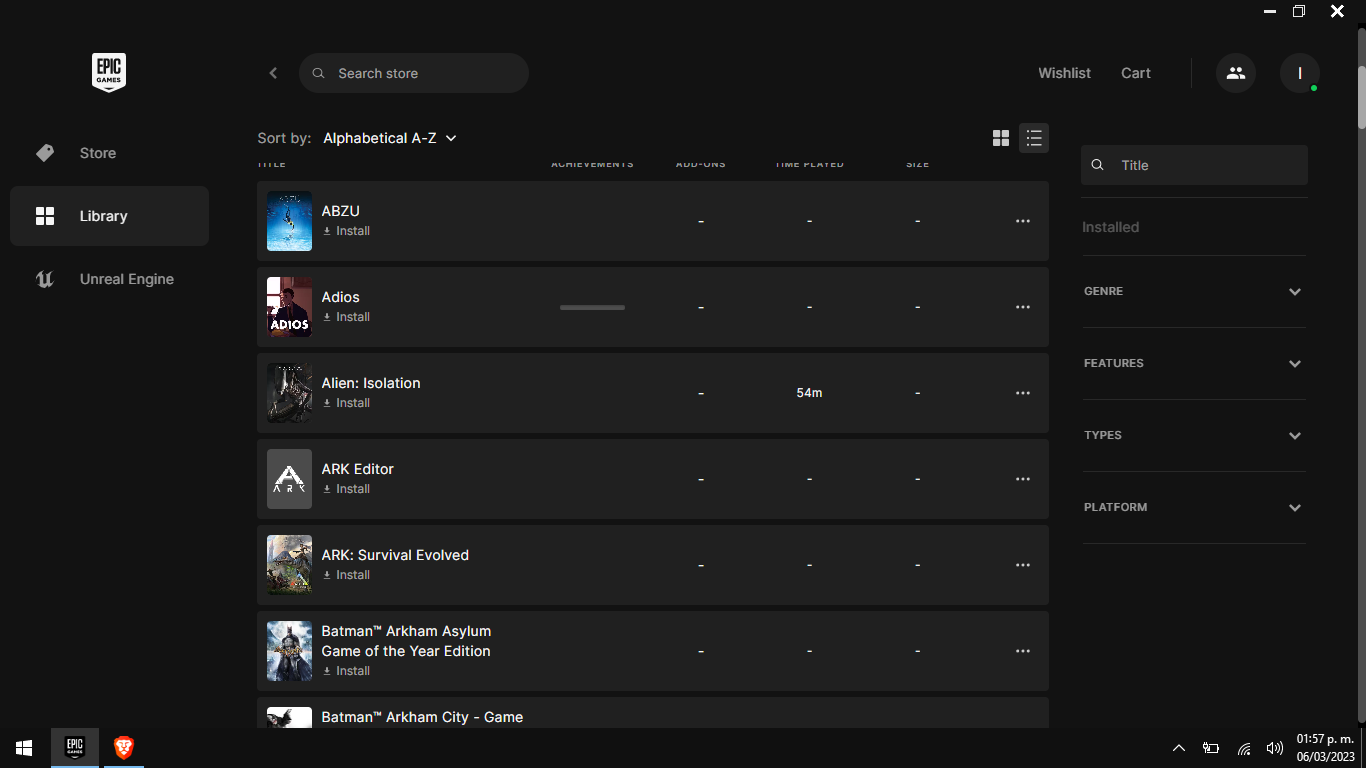Expand the Types filter
The image size is (1366, 768).
click(1194, 435)
